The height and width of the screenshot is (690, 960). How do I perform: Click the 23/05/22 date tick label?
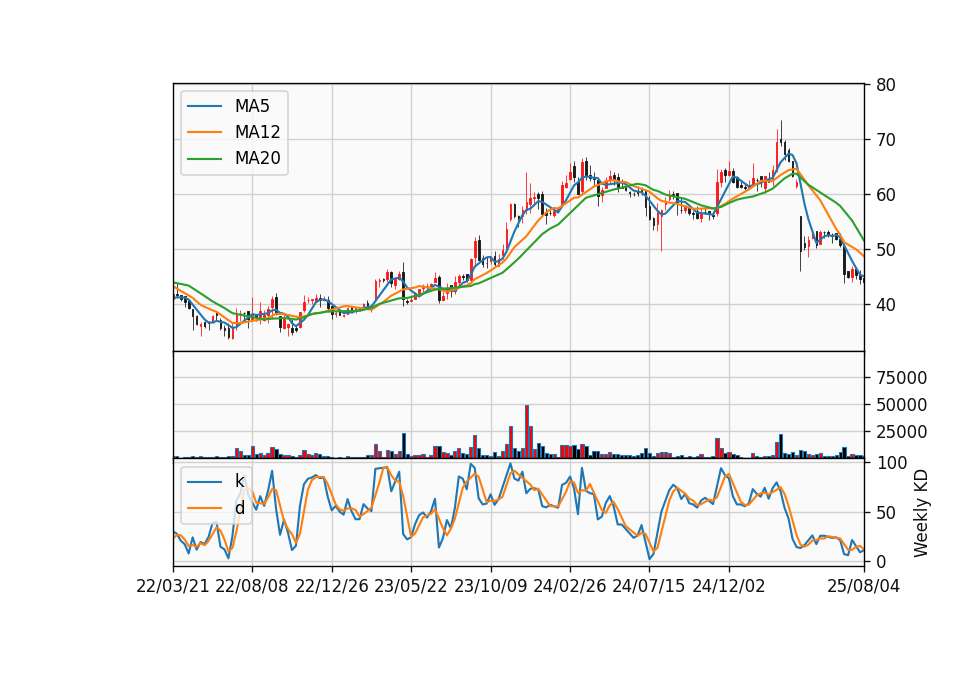tap(411, 587)
